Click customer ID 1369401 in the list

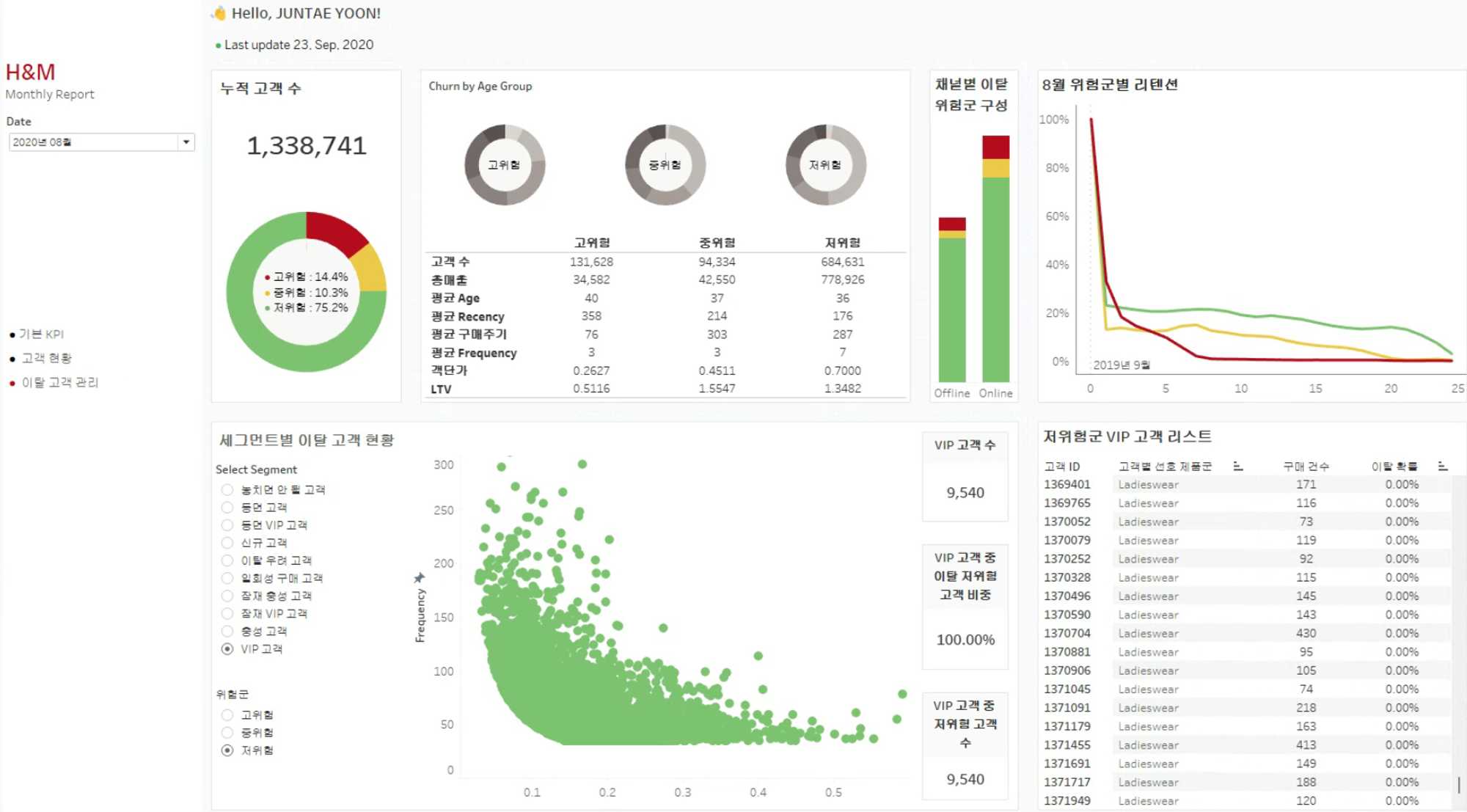1067,485
